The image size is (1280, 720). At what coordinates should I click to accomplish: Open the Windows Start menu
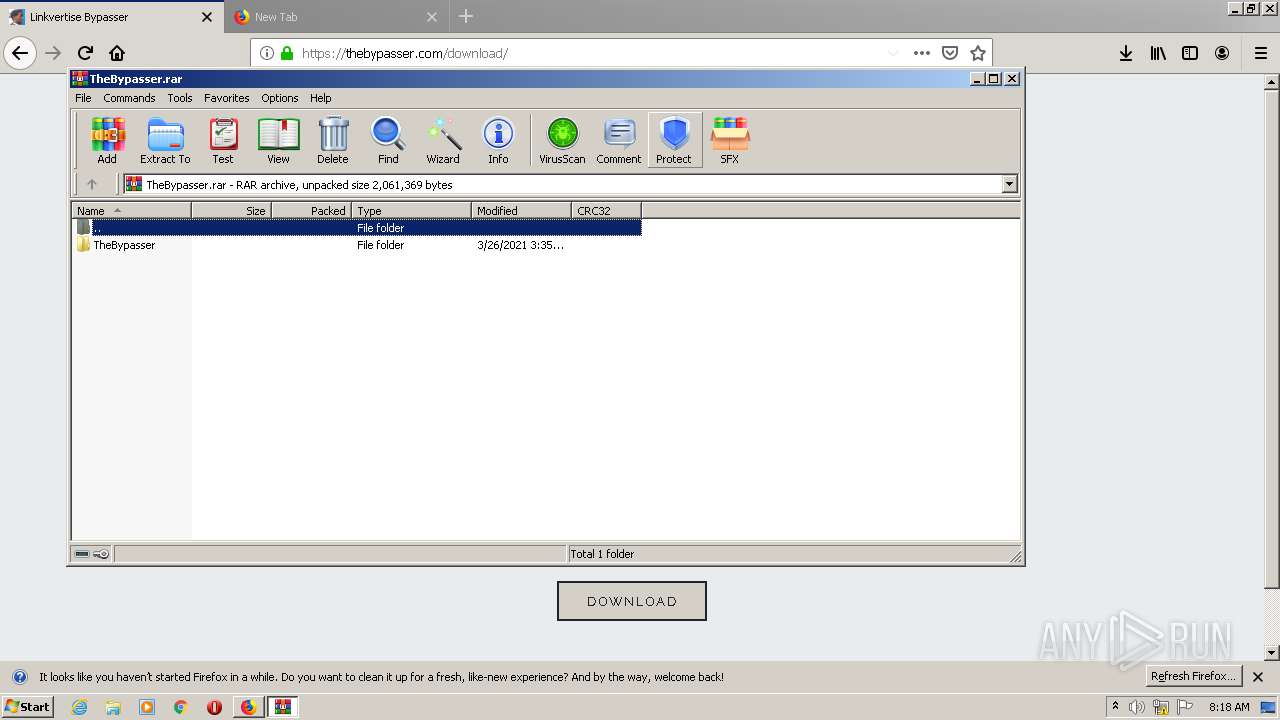(x=27, y=707)
